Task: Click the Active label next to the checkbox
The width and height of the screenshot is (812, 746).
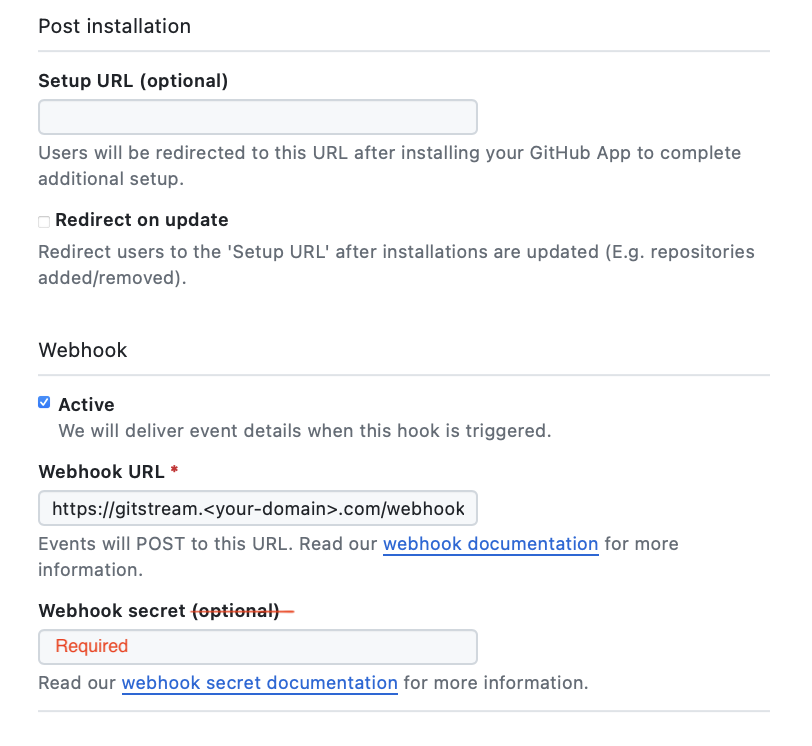Action: point(86,404)
